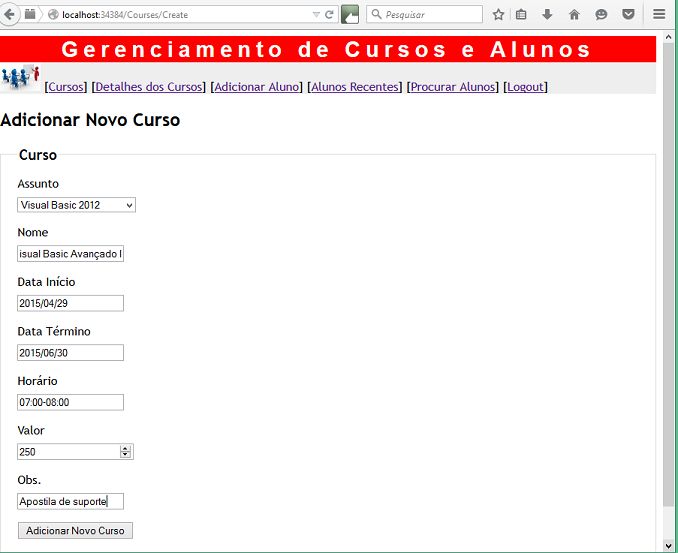Bookmark this page with star icon
Image resolution: width=678 pixels, height=553 pixels.
coord(498,15)
